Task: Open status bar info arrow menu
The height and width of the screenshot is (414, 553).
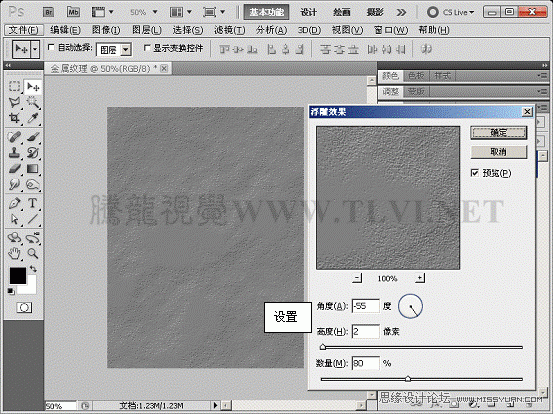Action: coord(215,406)
